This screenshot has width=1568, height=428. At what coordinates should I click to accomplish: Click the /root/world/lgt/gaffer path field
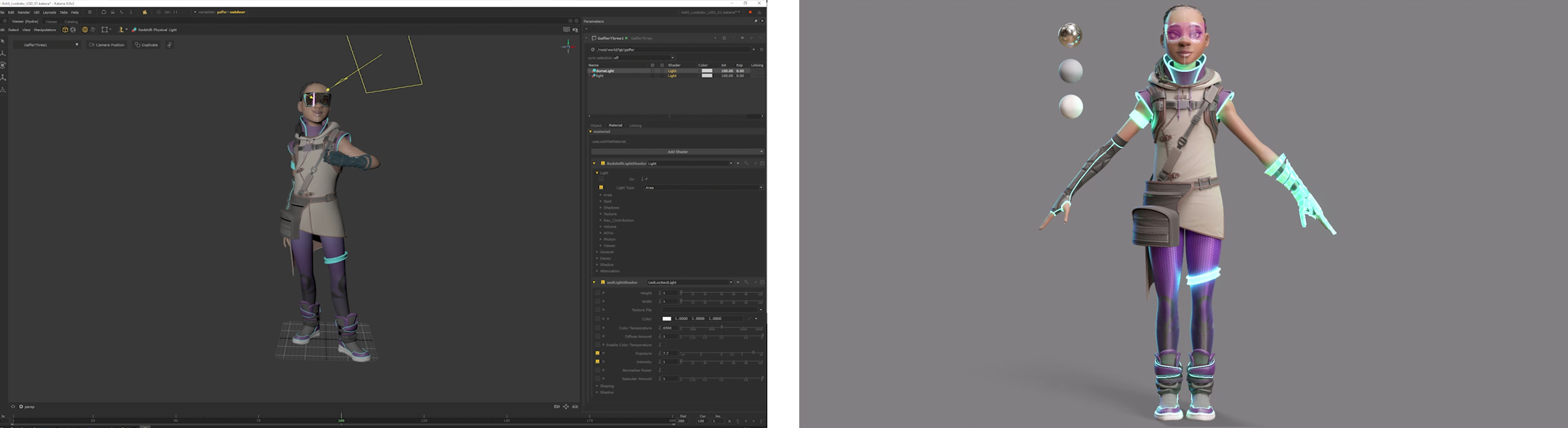pos(675,49)
